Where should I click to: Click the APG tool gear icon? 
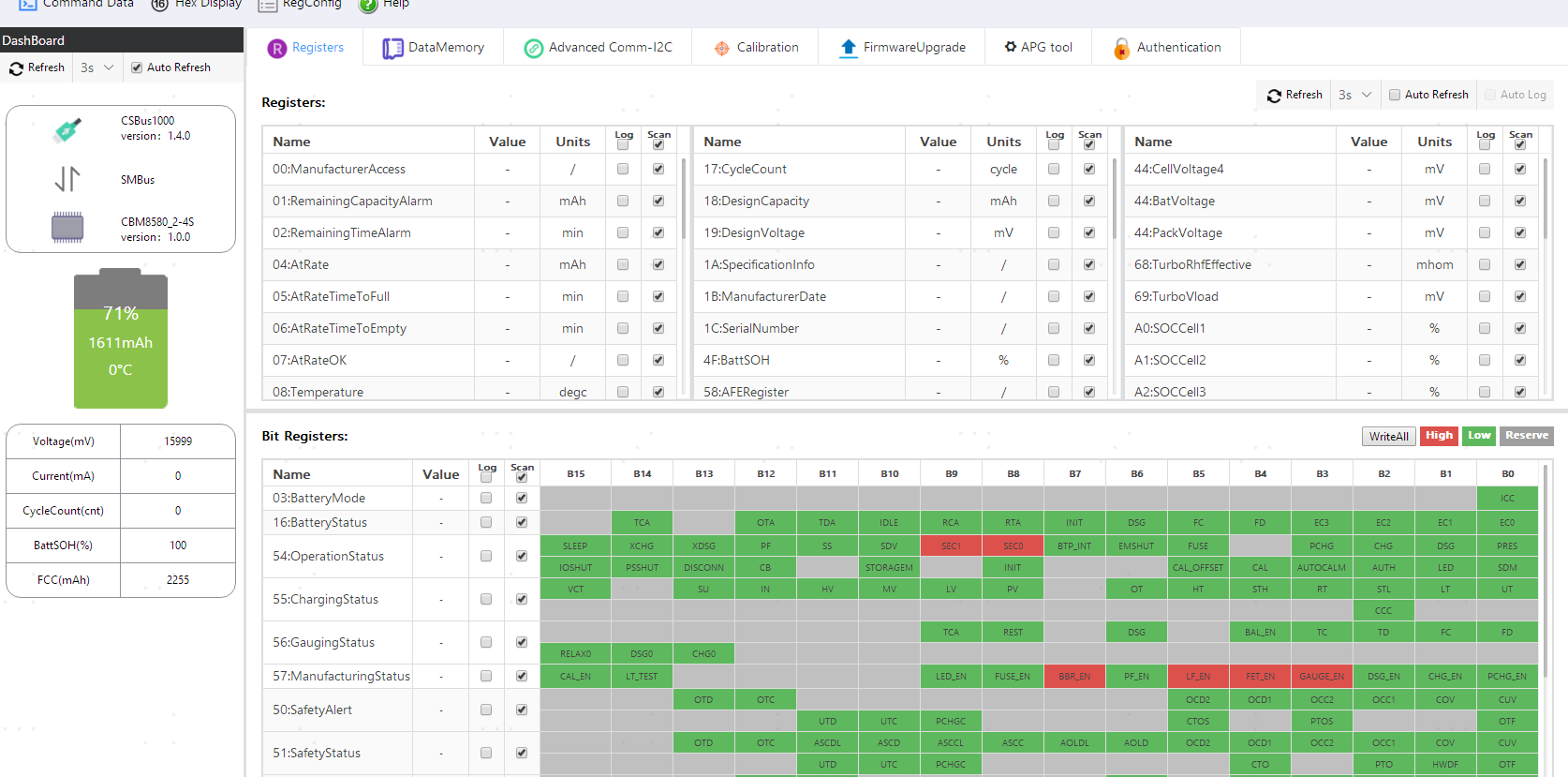click(x=1010, y=47)
